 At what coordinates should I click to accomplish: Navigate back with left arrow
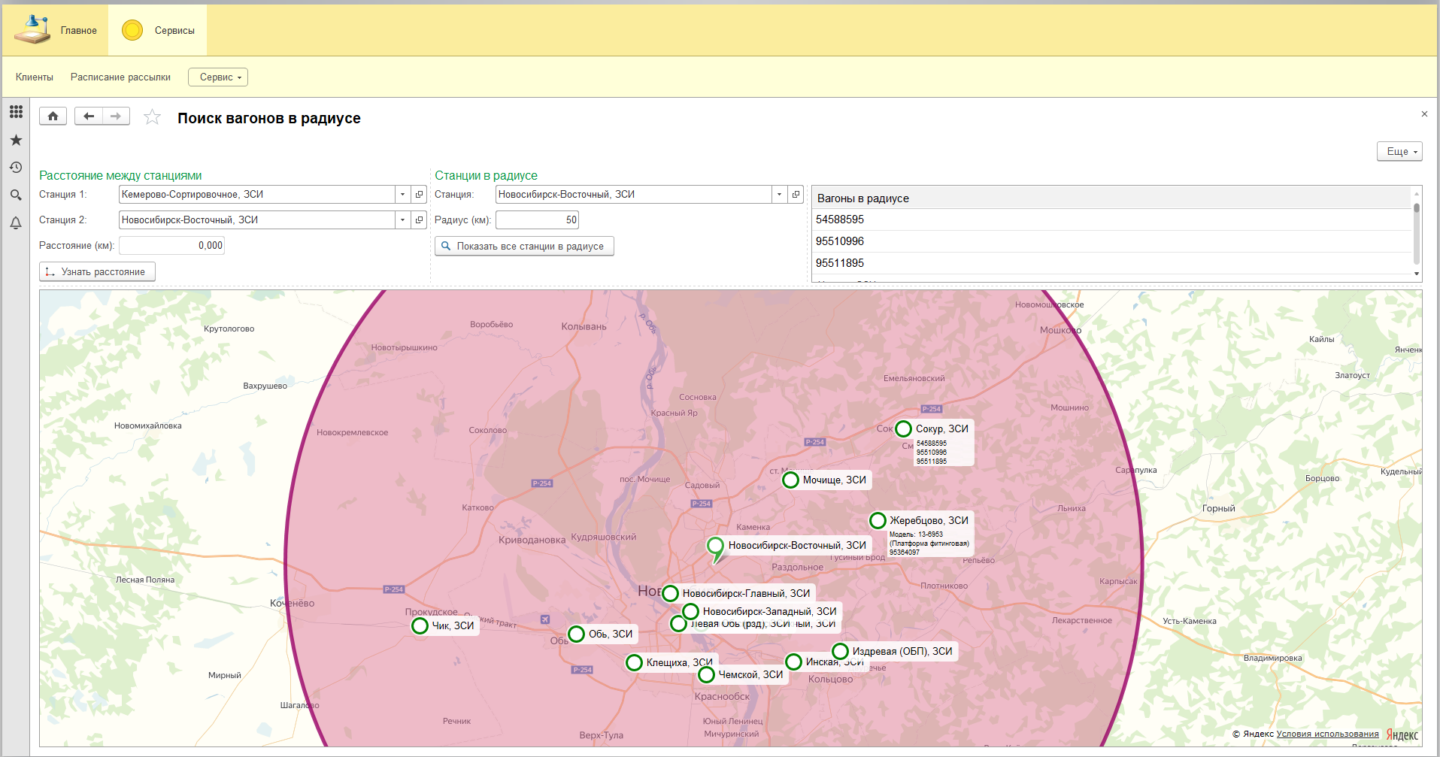89,117
